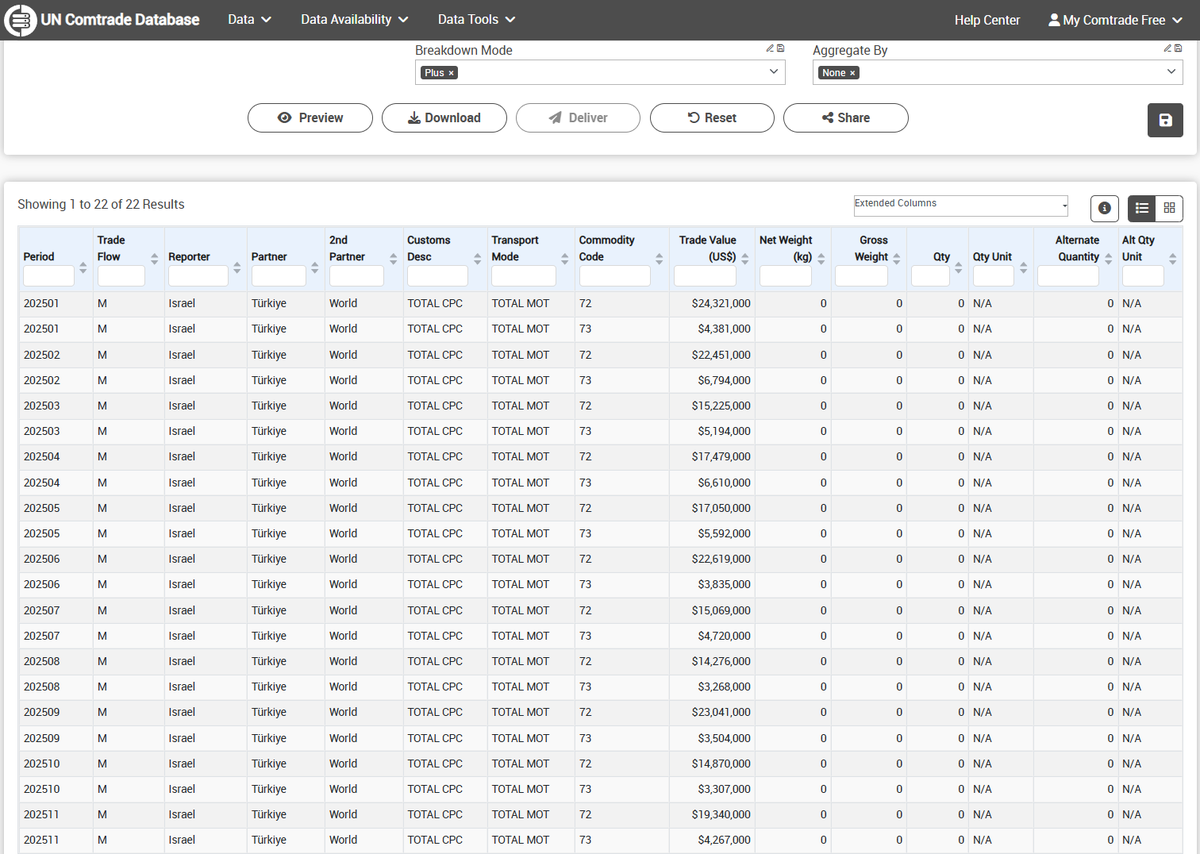Image resolution: width=1200 pixels, height=854 pixels.
Task: Open the Extended Columns selector
Action: [x=960, y=205]
